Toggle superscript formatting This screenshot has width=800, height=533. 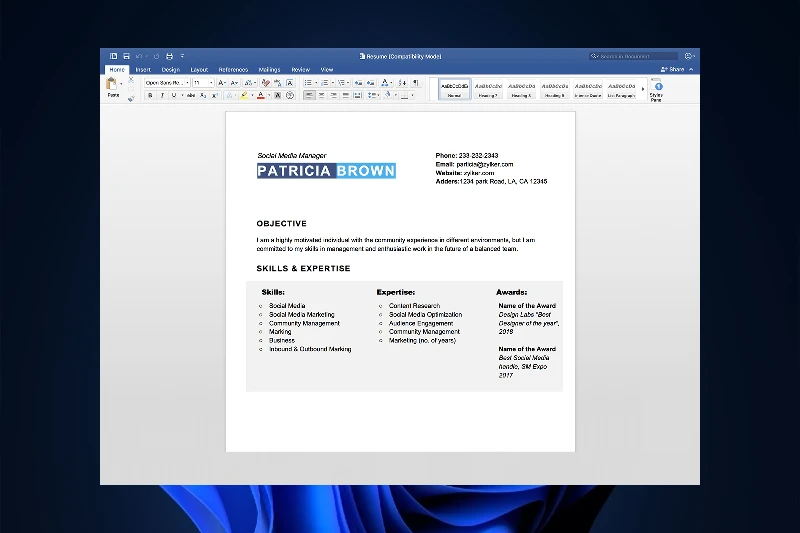[x=215, y=95]
